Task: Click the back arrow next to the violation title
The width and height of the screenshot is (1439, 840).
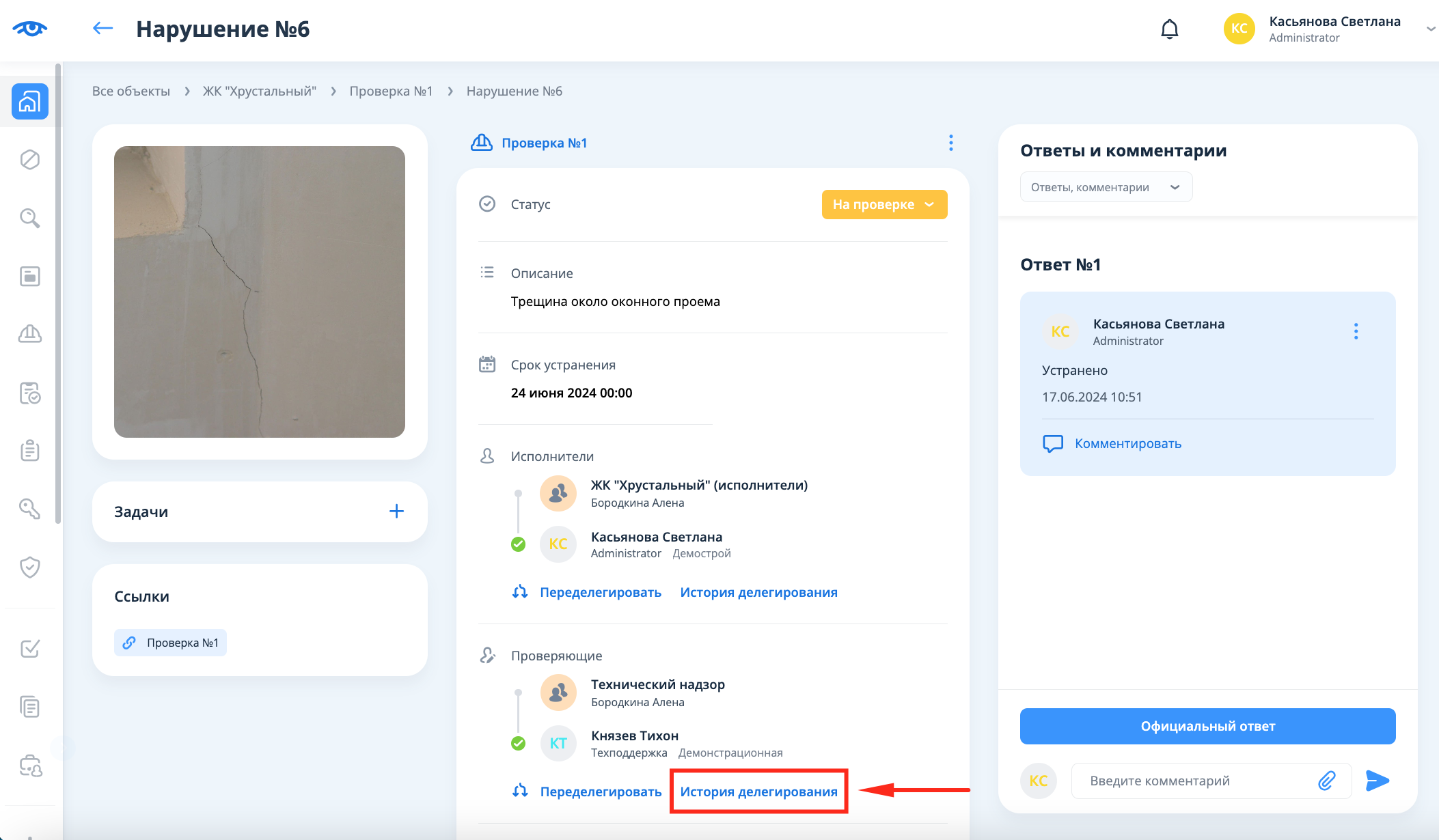Action: (x=102, y=29)
